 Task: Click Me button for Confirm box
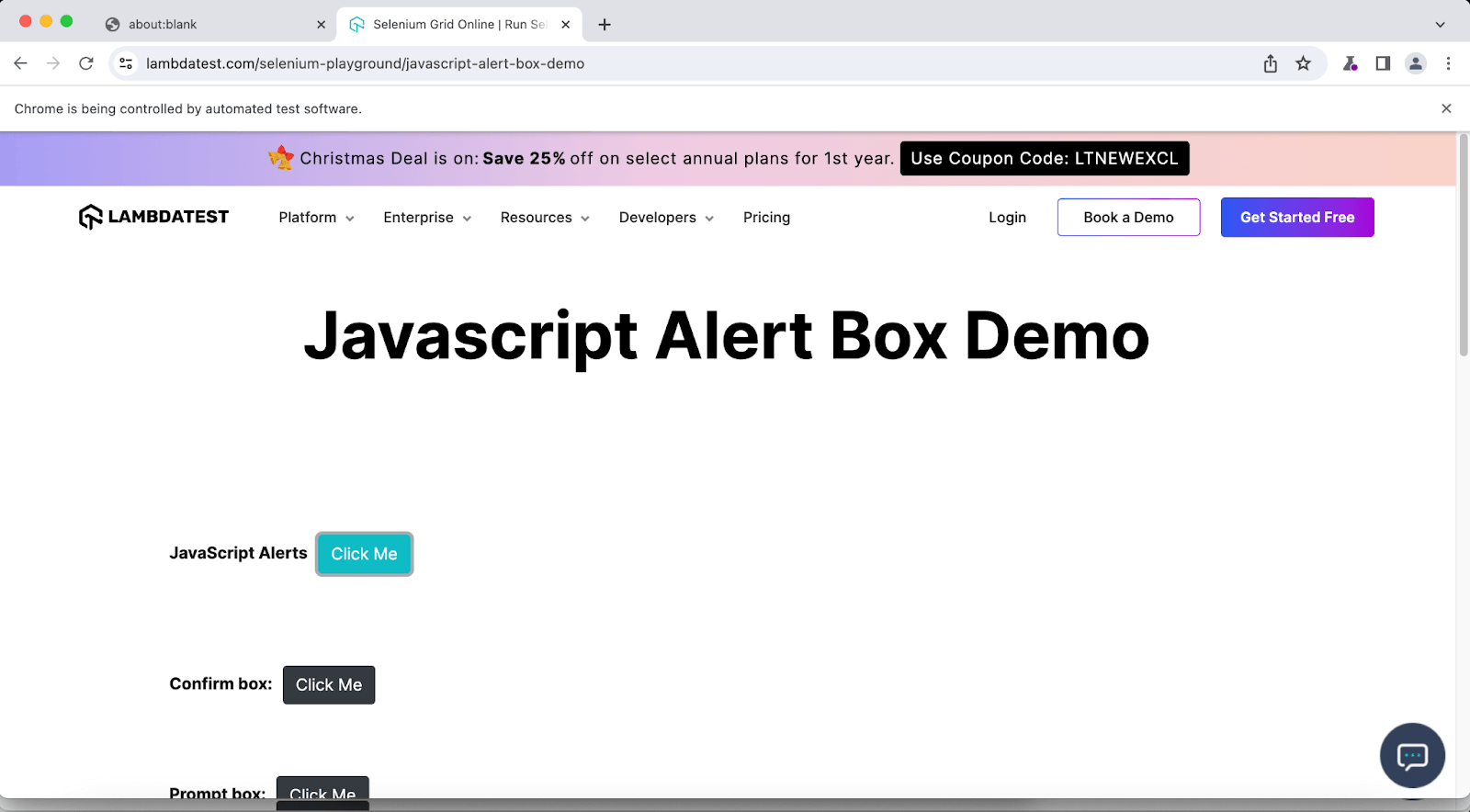click(329, 685)
